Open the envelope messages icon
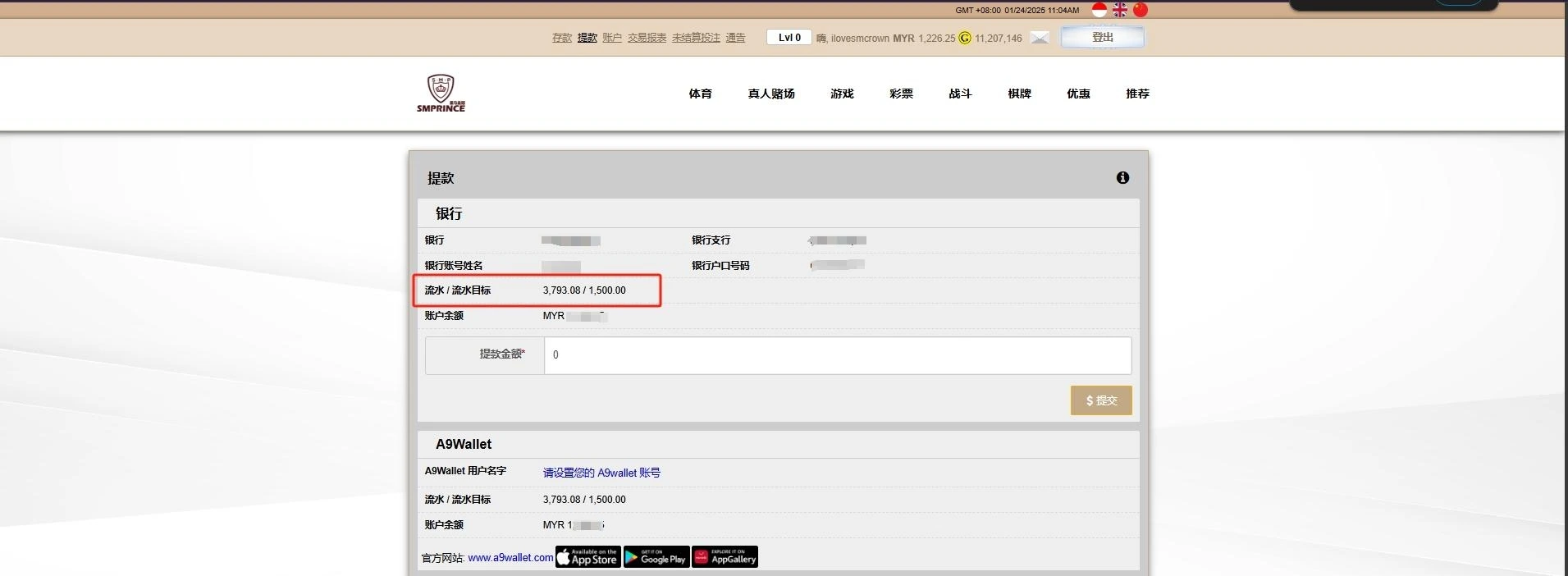1568x576 pixels. point(1040,38)
